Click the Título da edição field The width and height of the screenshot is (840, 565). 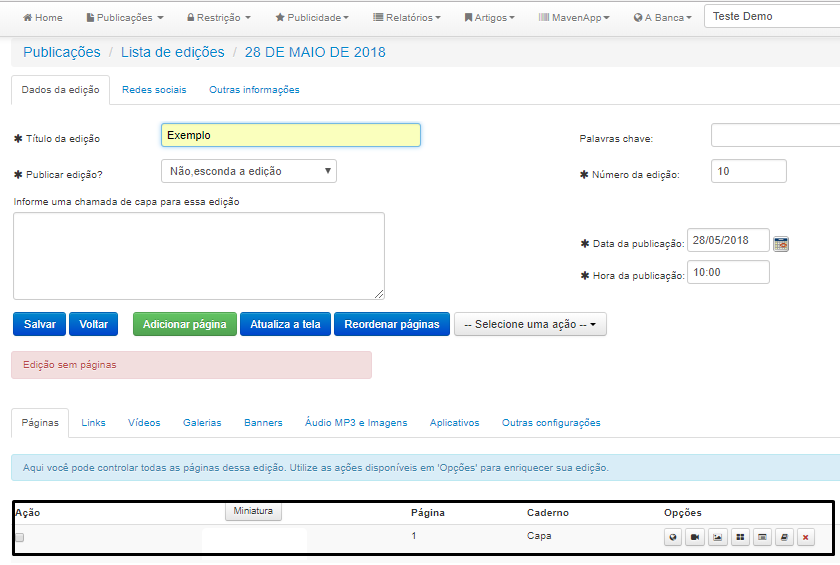click(291, 135)
